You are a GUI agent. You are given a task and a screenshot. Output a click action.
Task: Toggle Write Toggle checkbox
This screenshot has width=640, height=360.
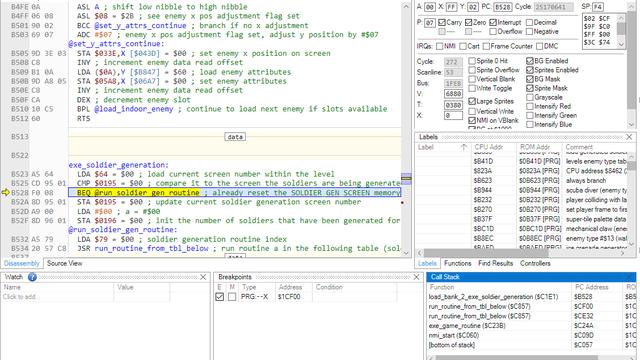coord(472,88)
